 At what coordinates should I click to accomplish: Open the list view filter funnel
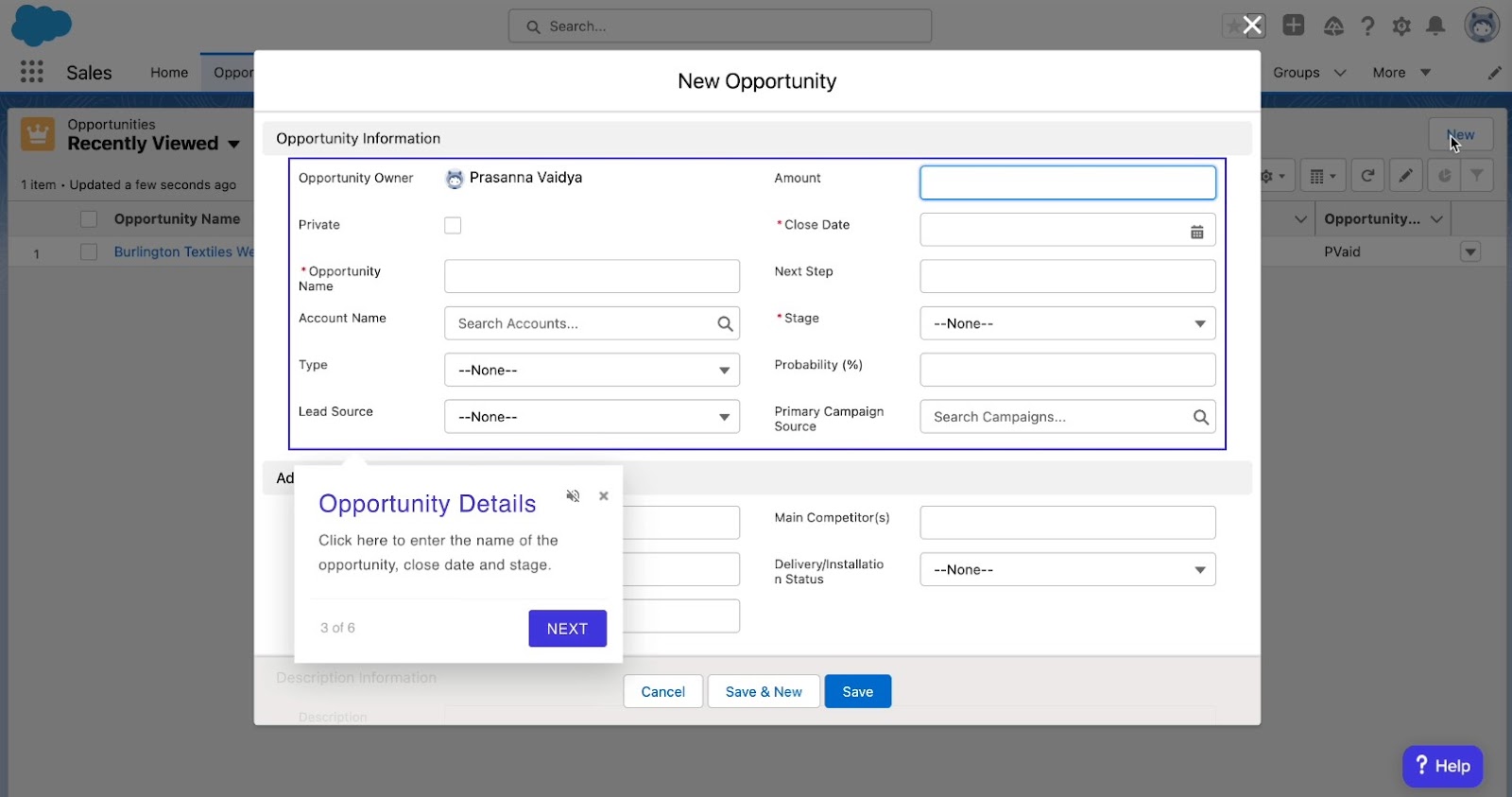pos(1477,176)
